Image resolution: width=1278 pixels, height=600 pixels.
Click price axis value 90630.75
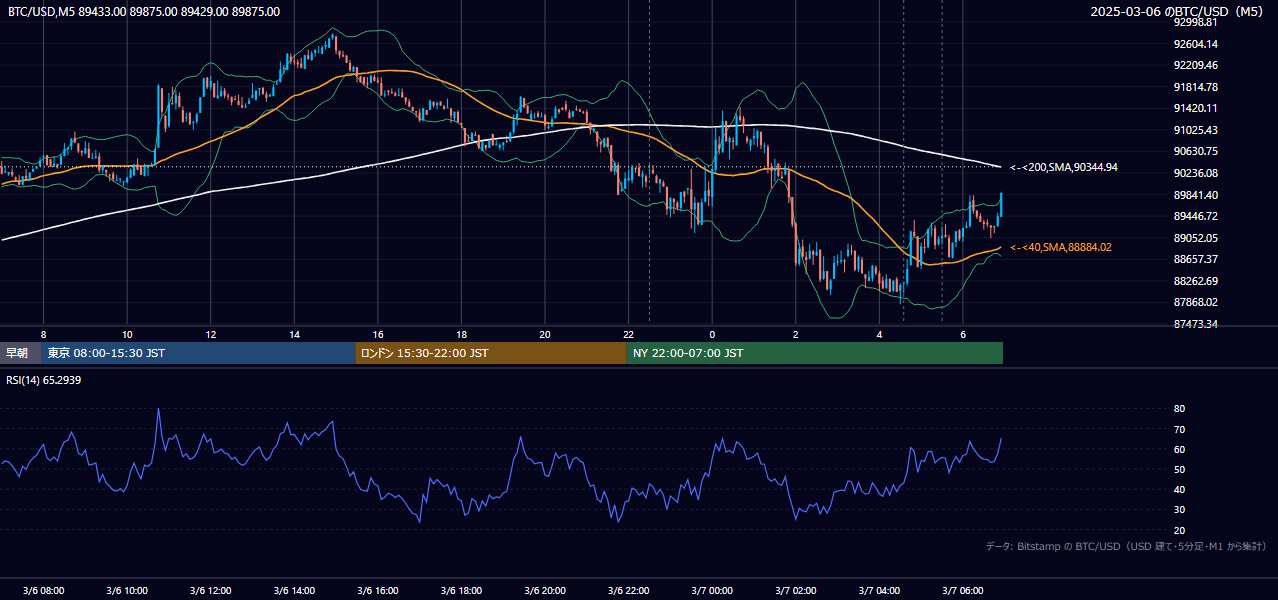(x=1195, y=151)
